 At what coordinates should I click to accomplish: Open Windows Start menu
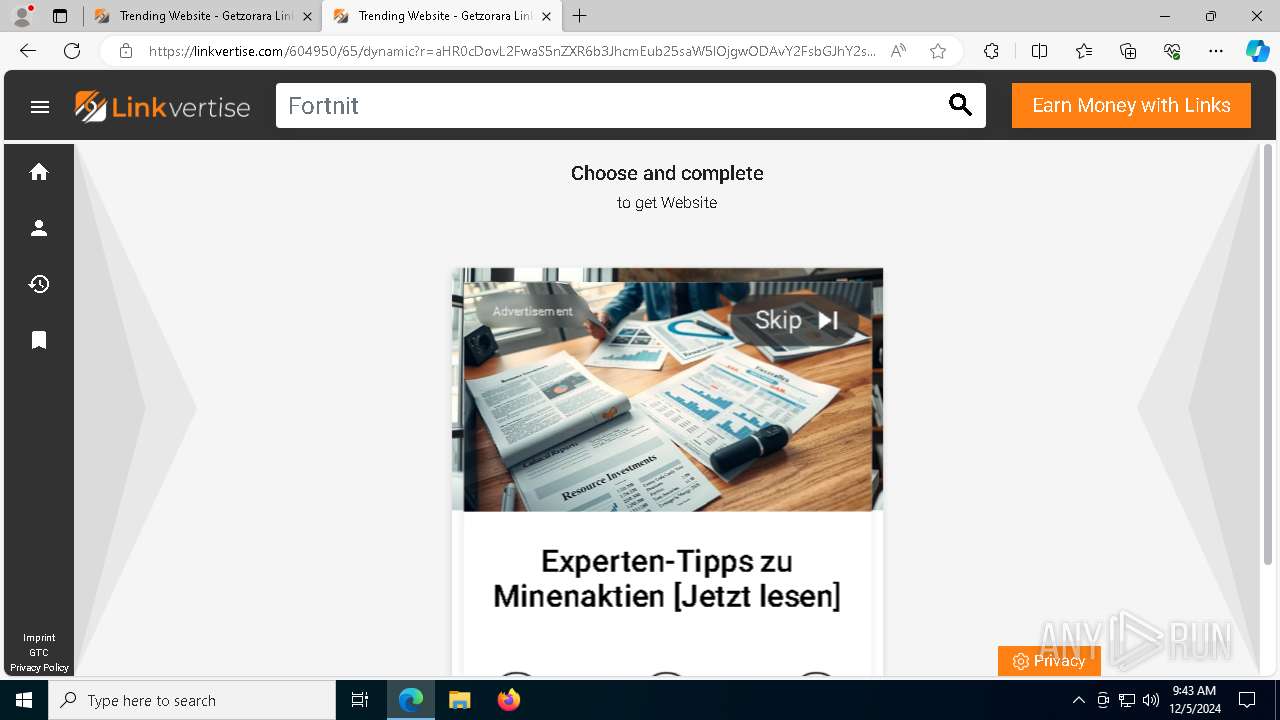pyautogui.click(x=24, y=700)
